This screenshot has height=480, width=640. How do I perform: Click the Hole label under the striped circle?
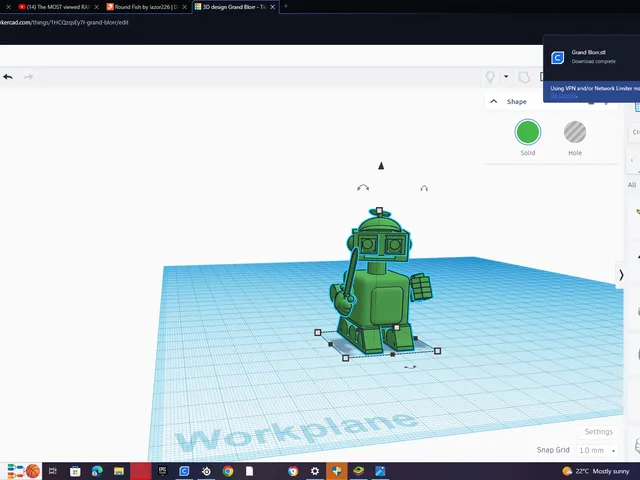pos(575,153)
